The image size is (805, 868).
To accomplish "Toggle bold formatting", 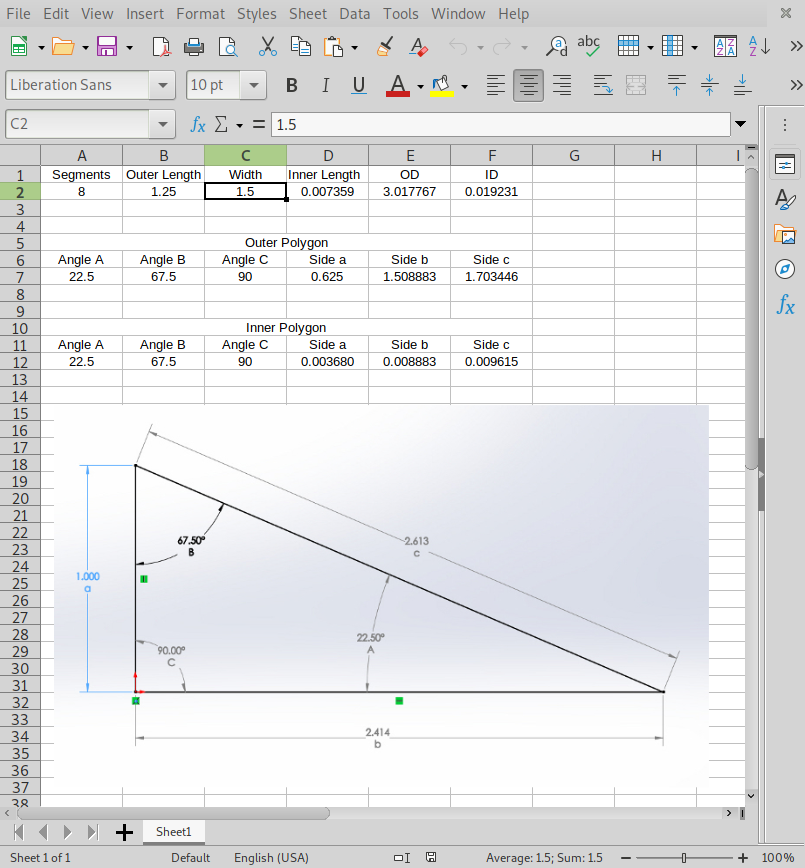I will [x=291, y=86].
